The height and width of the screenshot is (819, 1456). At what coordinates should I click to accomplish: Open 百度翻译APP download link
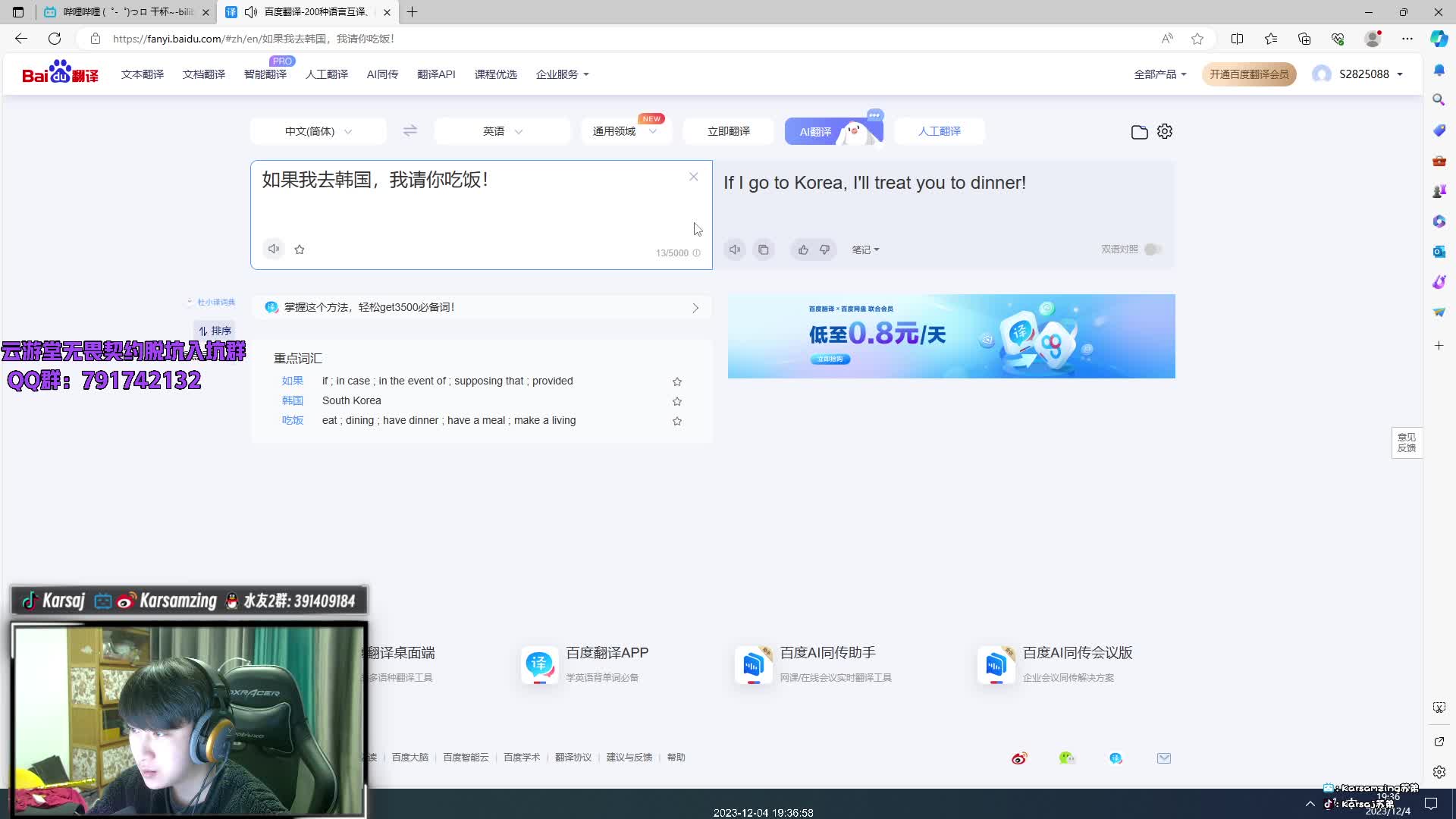[x=585, y=664]
